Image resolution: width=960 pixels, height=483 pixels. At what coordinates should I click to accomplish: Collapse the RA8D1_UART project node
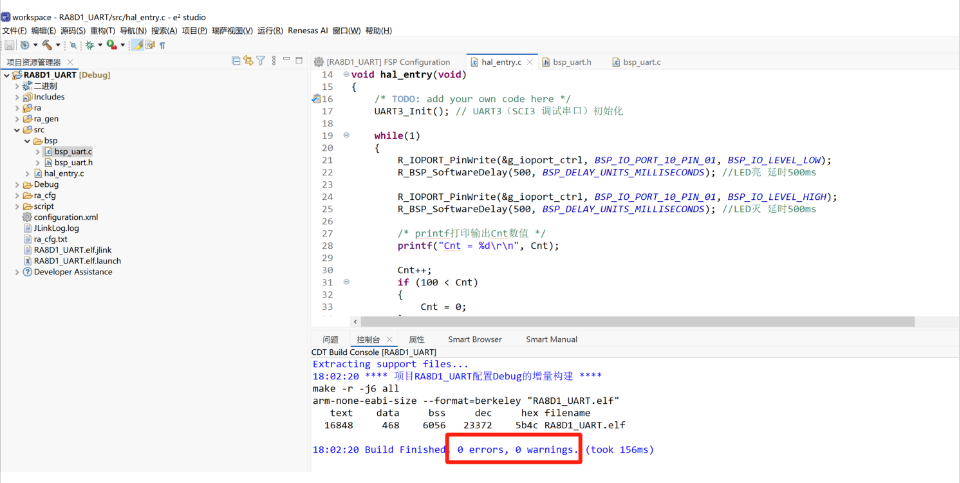click(x=6, y=75)
